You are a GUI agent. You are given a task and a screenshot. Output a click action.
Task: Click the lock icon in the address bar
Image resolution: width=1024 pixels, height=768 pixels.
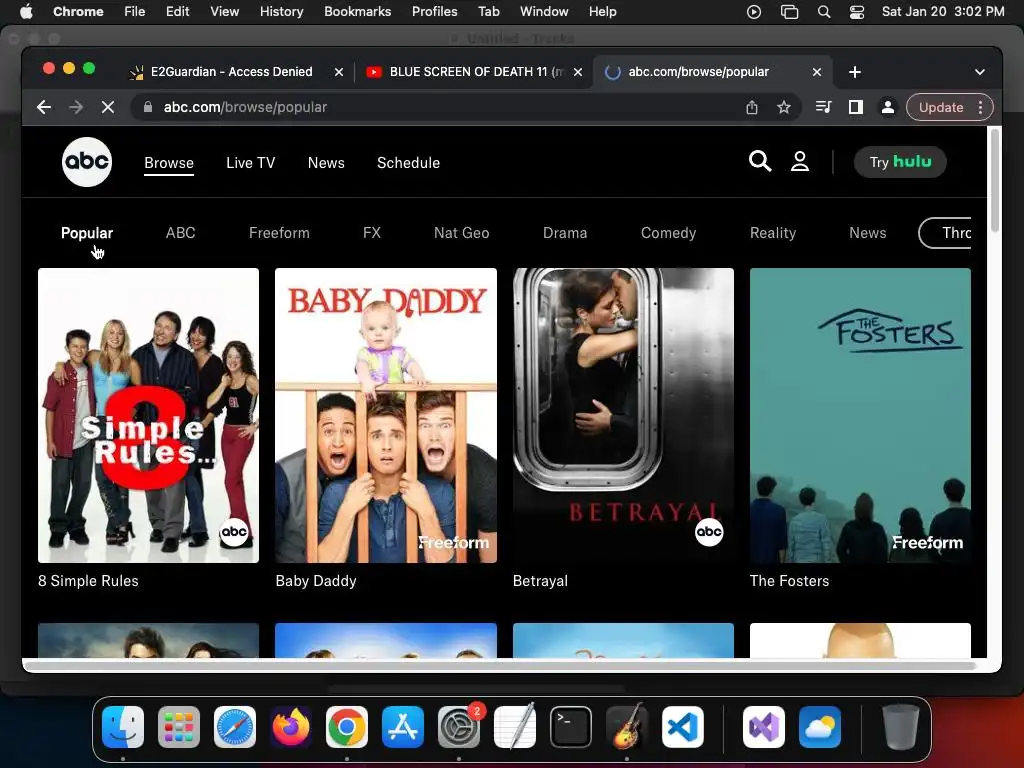(148, 107)
